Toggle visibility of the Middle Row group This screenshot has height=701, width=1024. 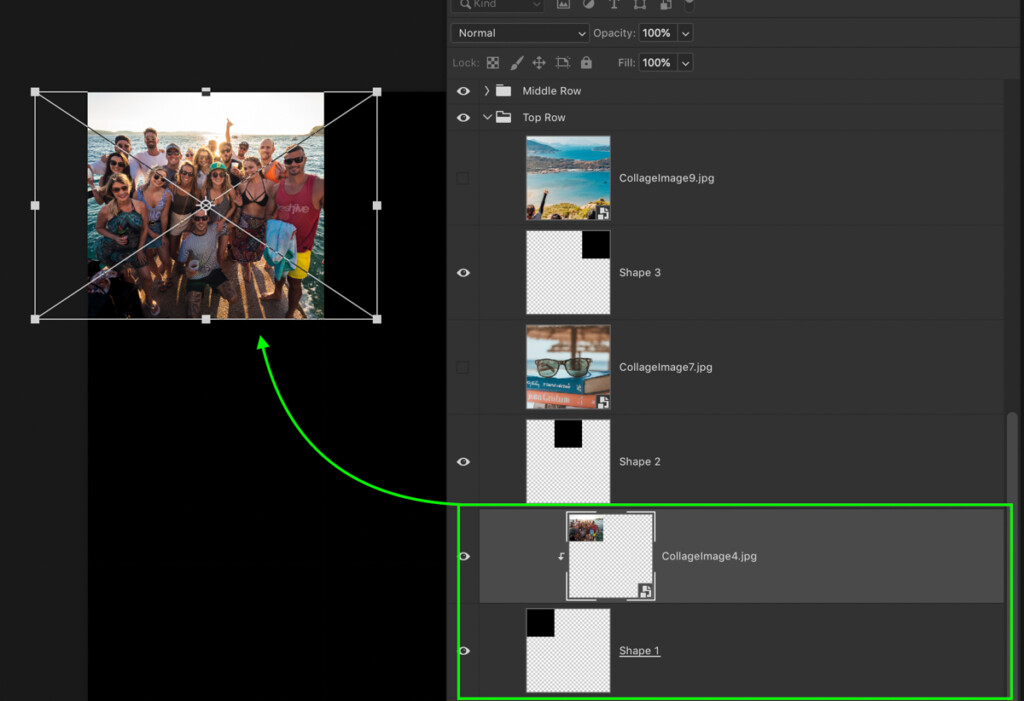point(463,91)
